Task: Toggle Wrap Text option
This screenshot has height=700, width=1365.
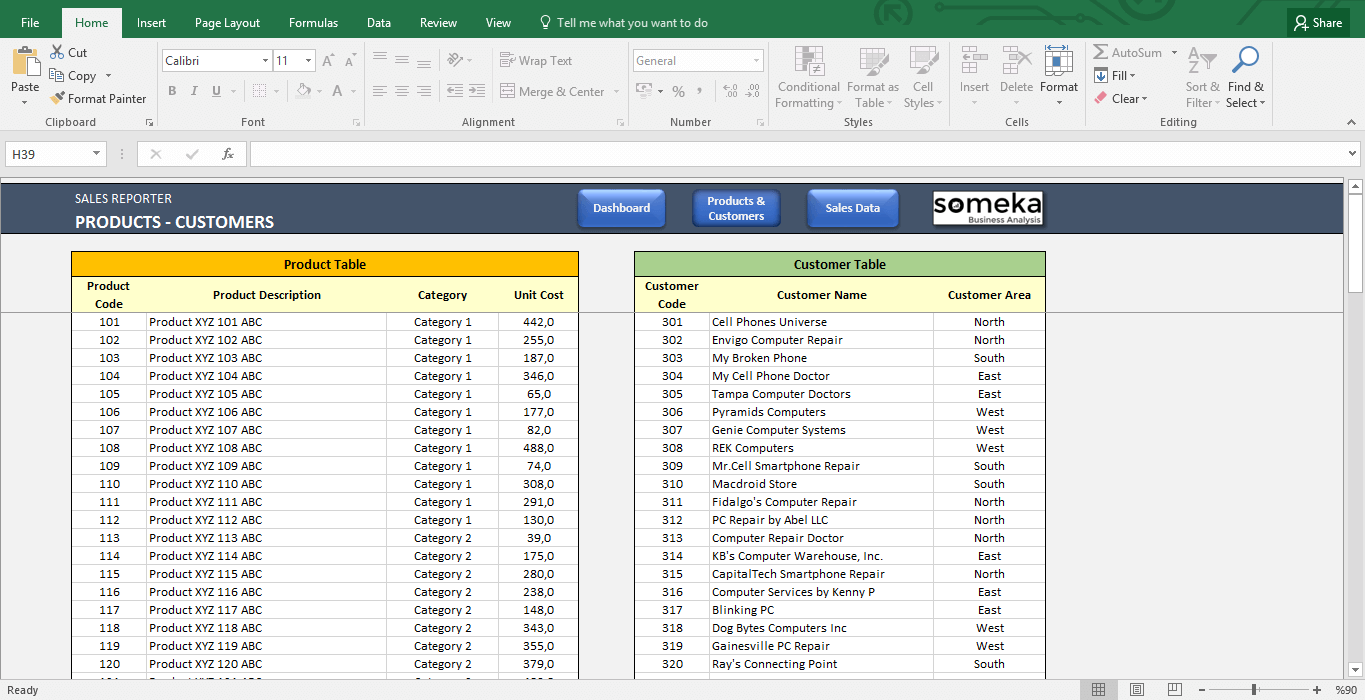Action: point(536,61)
